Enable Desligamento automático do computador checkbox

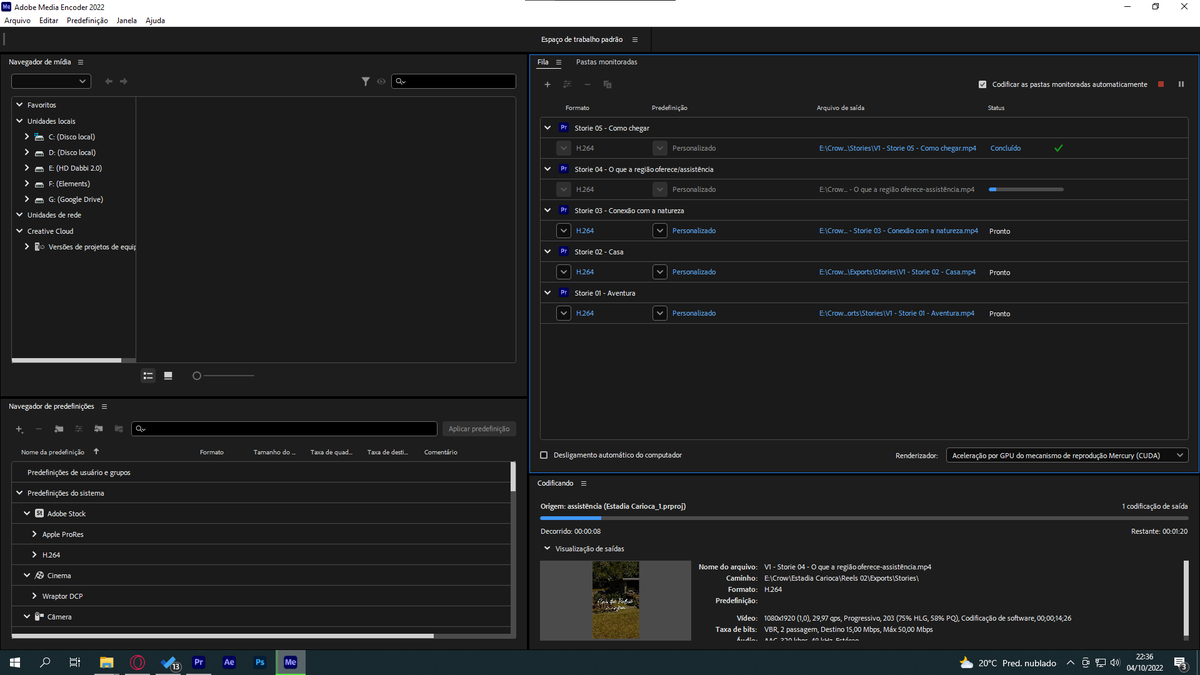pos(544,455)
